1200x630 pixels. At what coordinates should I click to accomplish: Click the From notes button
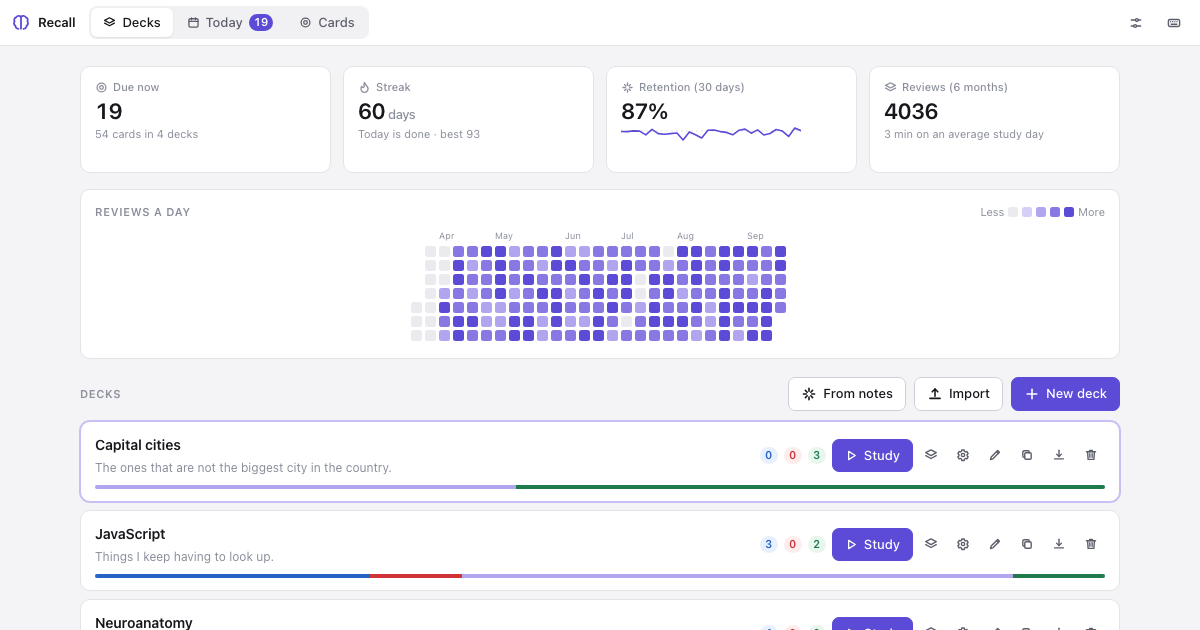coord(847,394)
